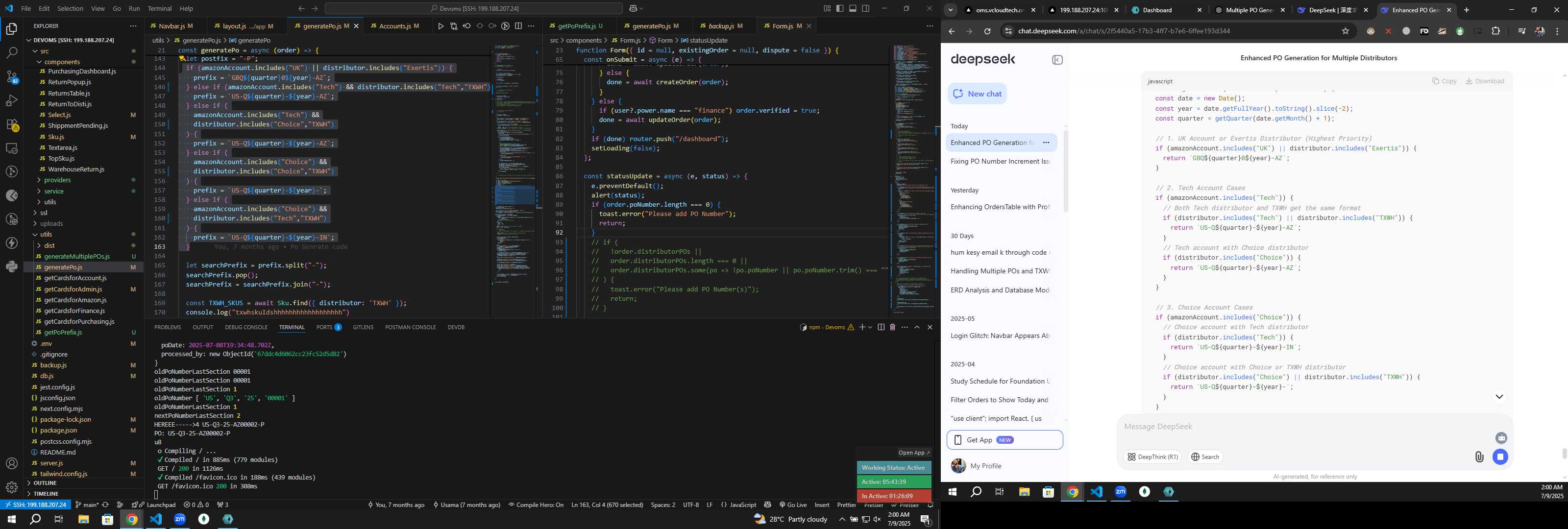Screen dimensions: 1568x529
Task: Open the new terminal profile dropdown arrow
Action: point(870,328)
